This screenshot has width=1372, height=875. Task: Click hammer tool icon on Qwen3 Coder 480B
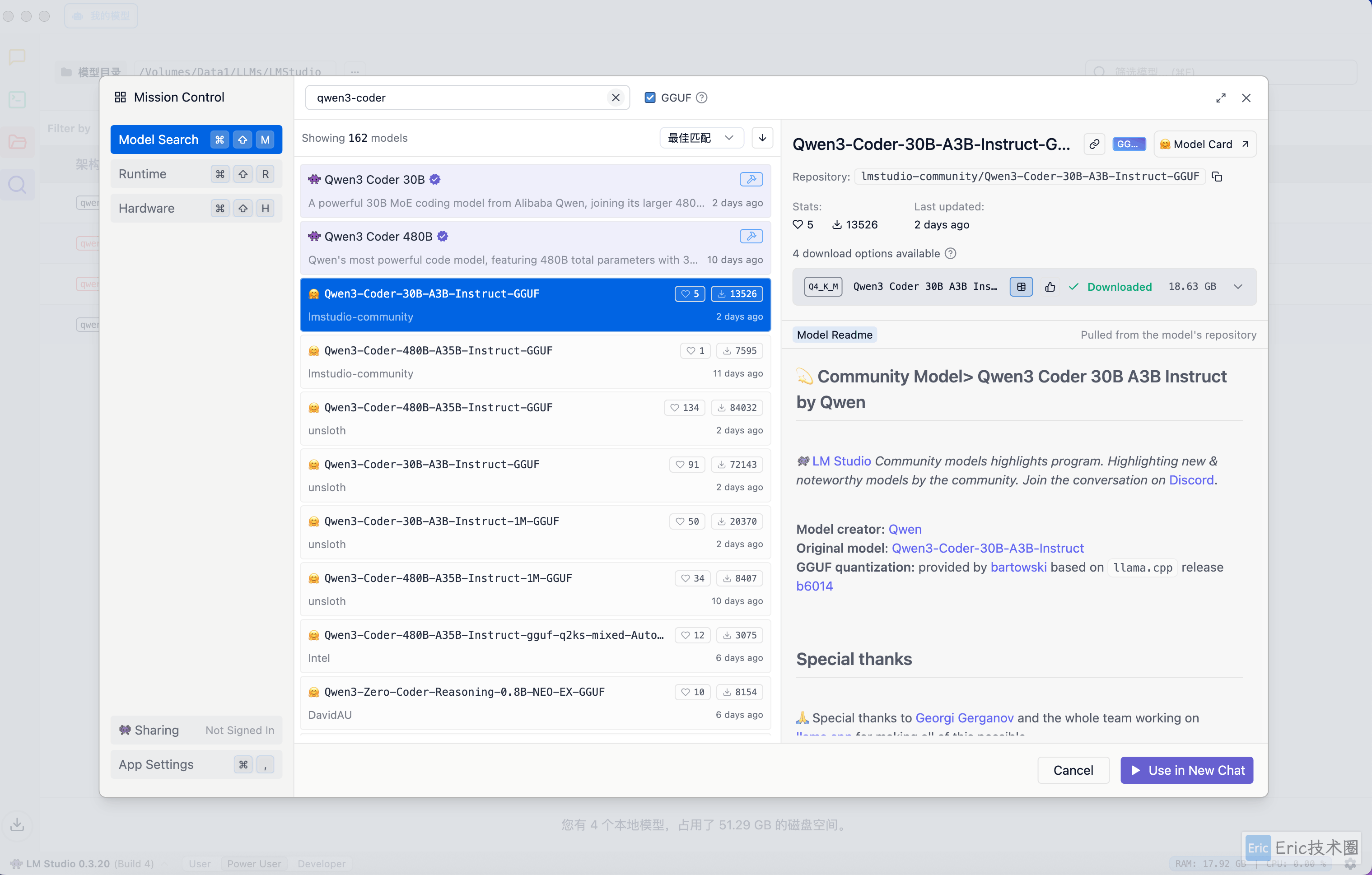751,237
